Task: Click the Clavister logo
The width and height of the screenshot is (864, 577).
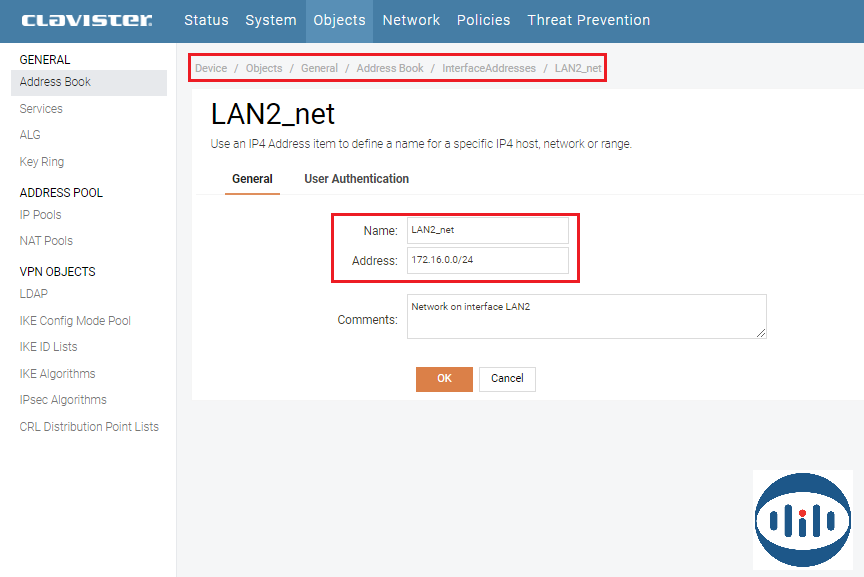Action: [87, 20]
